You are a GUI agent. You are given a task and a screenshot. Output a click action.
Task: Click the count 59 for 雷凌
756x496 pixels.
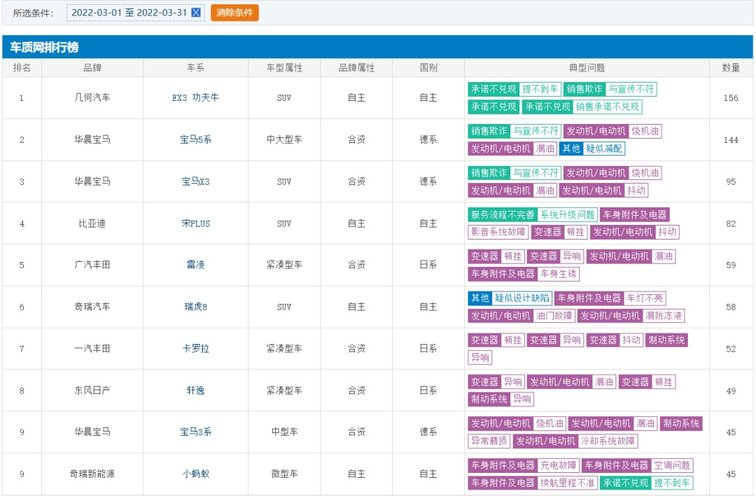730,265
